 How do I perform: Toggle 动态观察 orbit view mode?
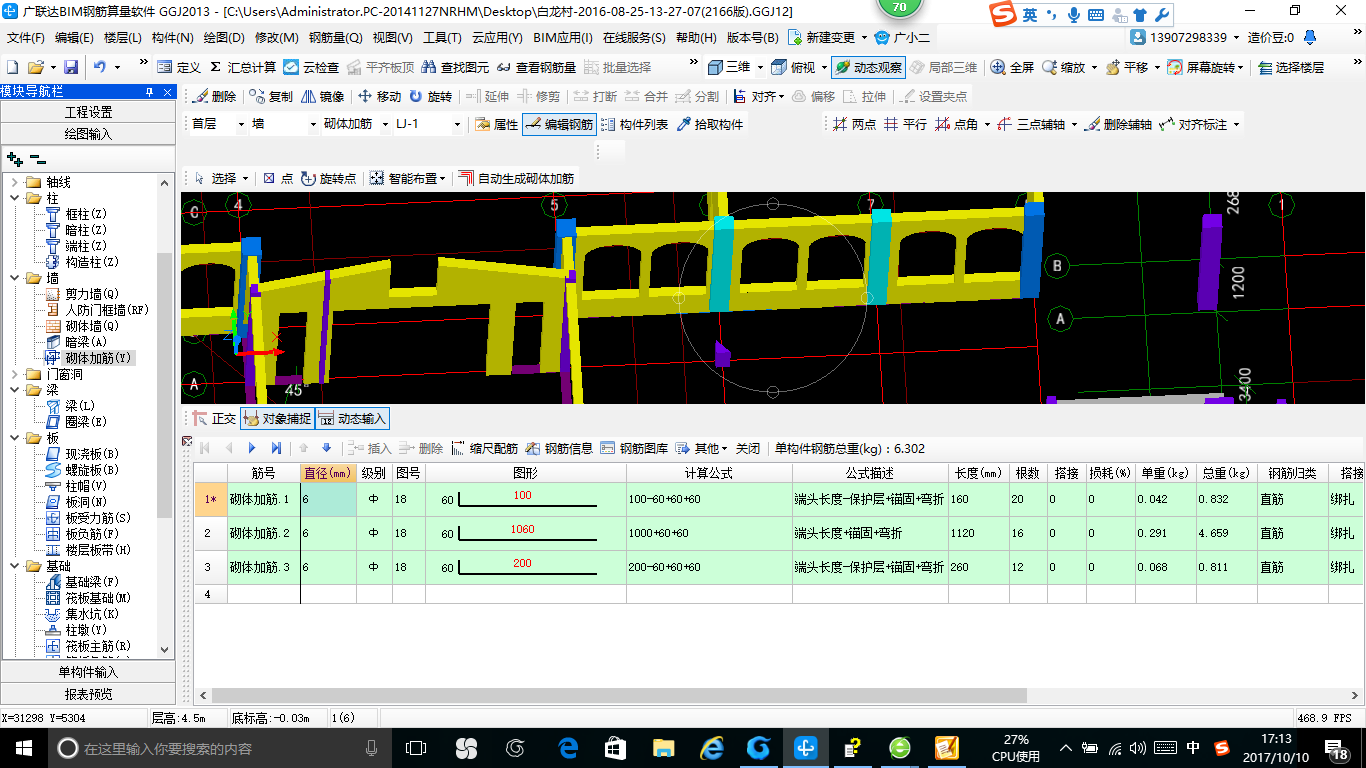pos(868,67)
